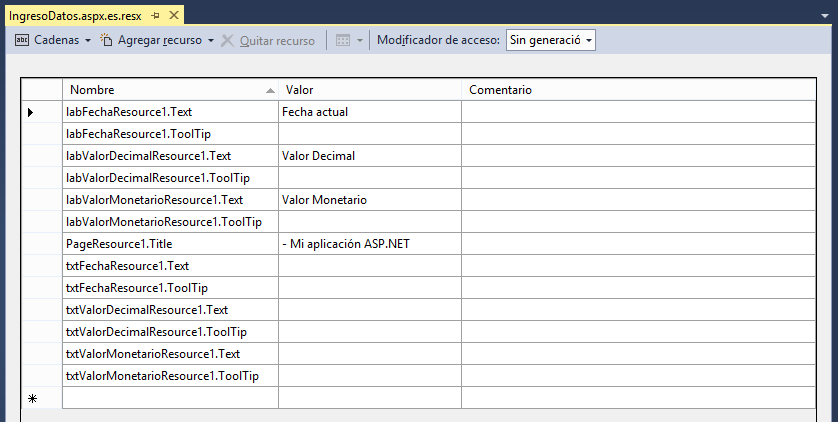838x422 pixels.
Task: Select the Fecha actual value cell
Action: coord(370,112)
